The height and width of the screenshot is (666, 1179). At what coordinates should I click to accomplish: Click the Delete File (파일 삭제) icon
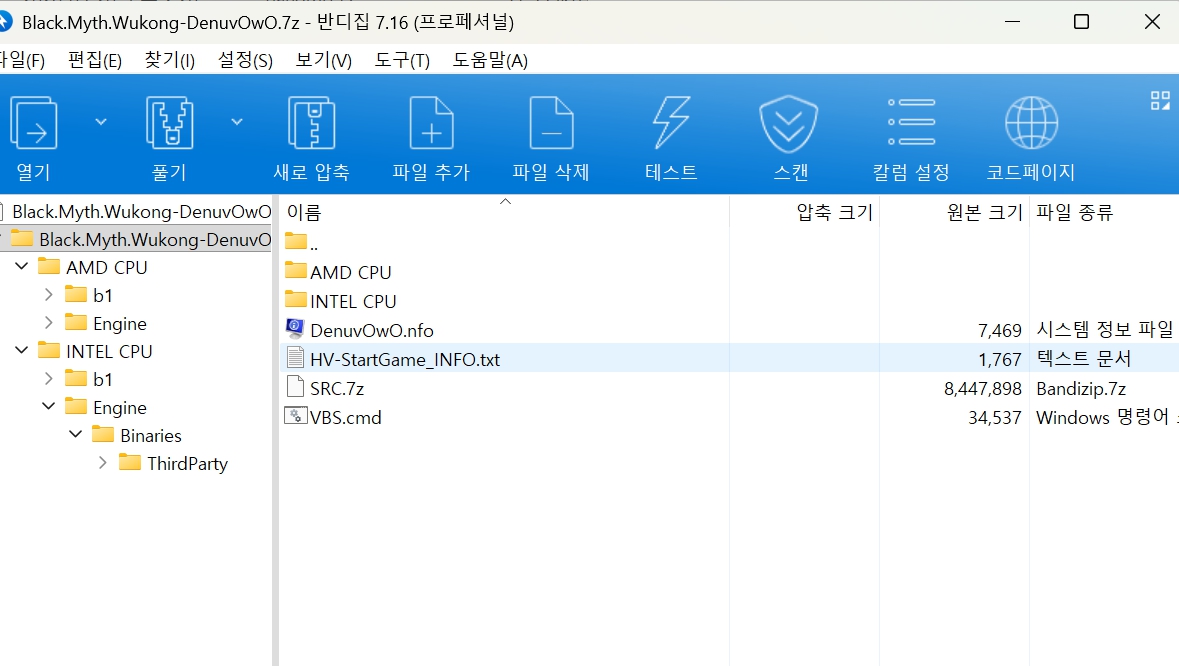[551, 124]
